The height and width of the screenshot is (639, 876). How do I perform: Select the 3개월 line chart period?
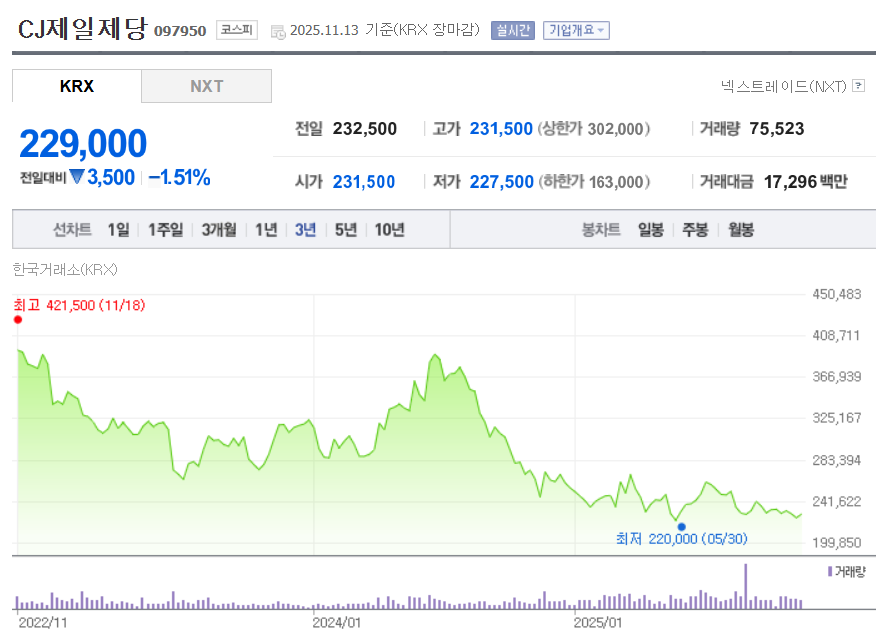click(219, 230)
